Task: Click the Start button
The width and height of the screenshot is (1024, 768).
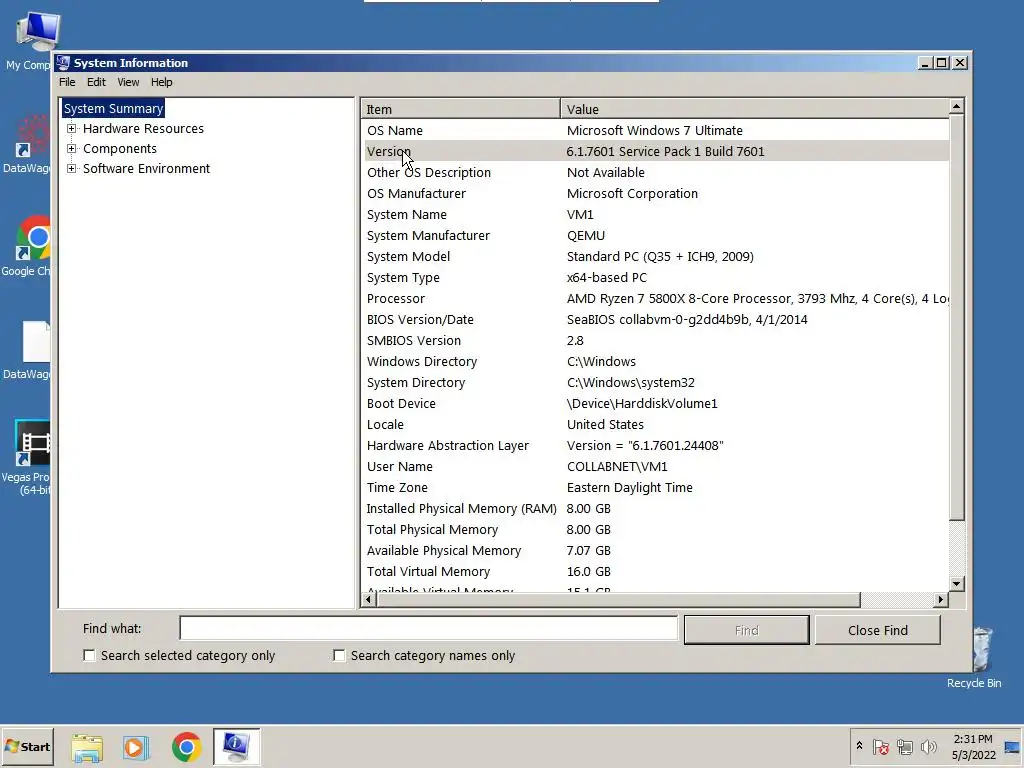Action: click(27, 746)
